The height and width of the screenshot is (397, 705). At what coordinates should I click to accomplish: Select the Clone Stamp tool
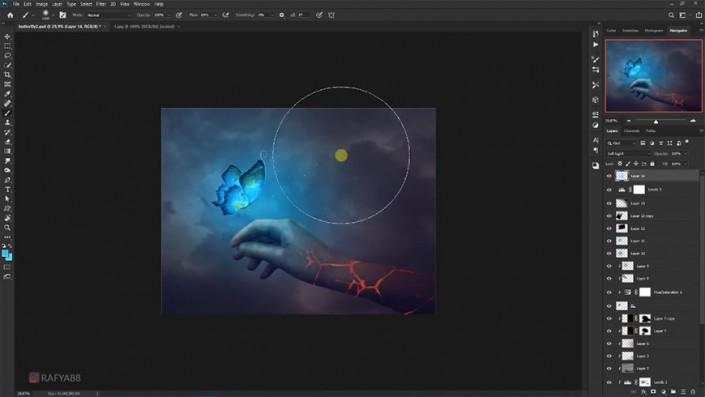tap(7, 122)
